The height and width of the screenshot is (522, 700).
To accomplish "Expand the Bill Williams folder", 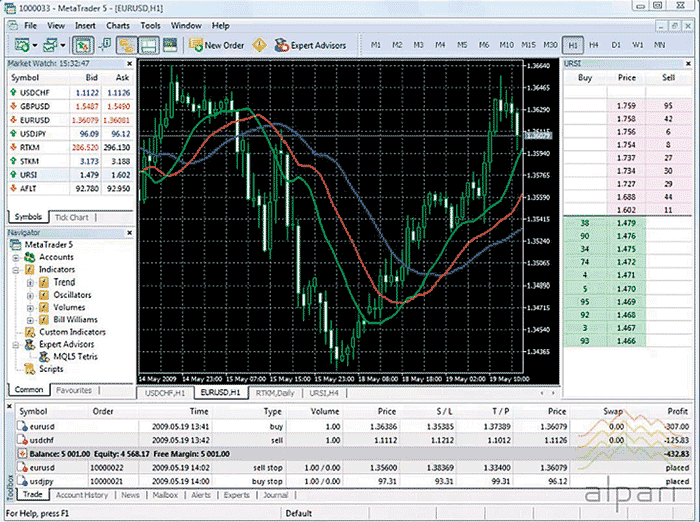I will 30,320.
